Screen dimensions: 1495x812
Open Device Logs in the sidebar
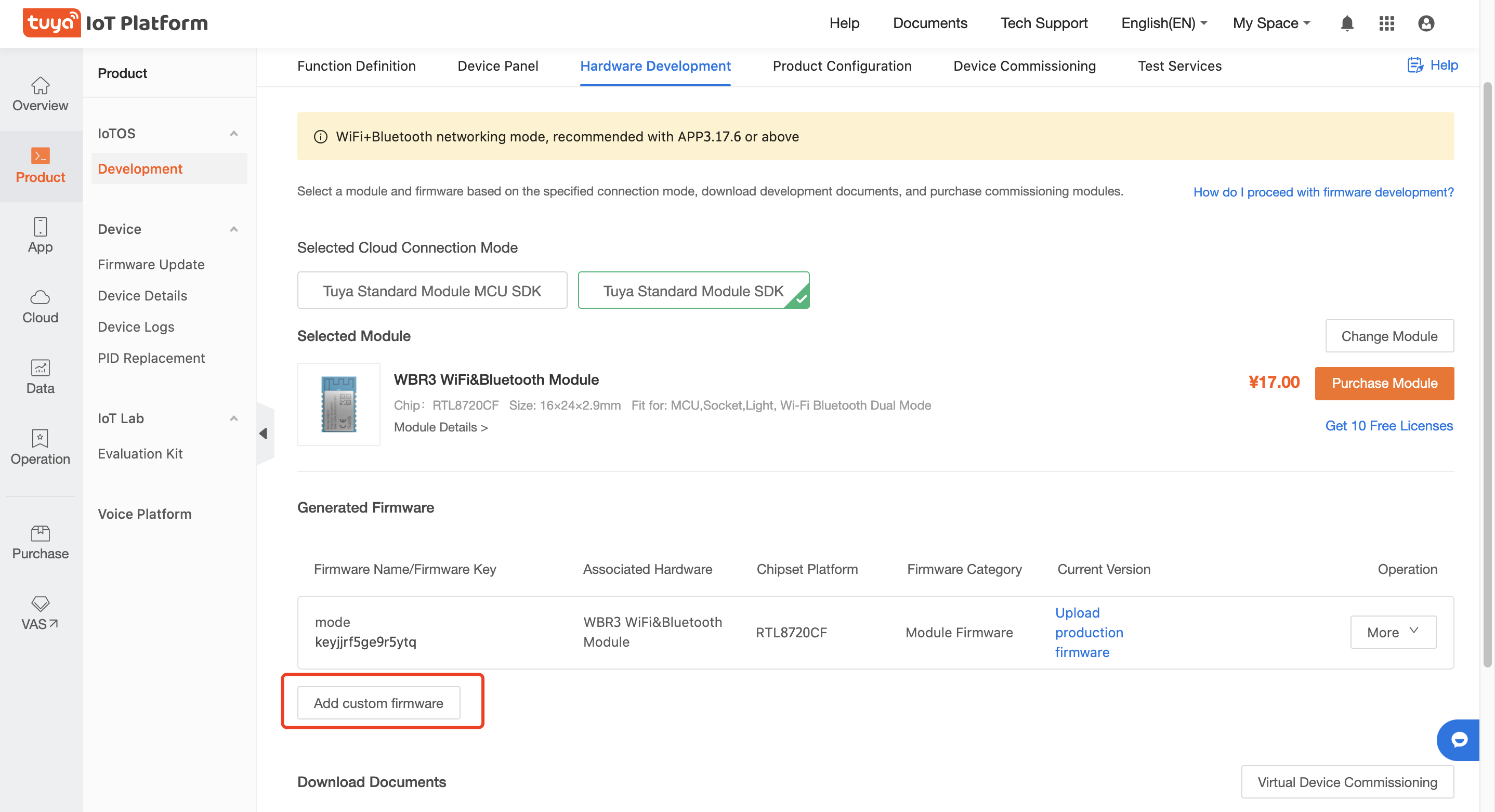tap(136, 328)
